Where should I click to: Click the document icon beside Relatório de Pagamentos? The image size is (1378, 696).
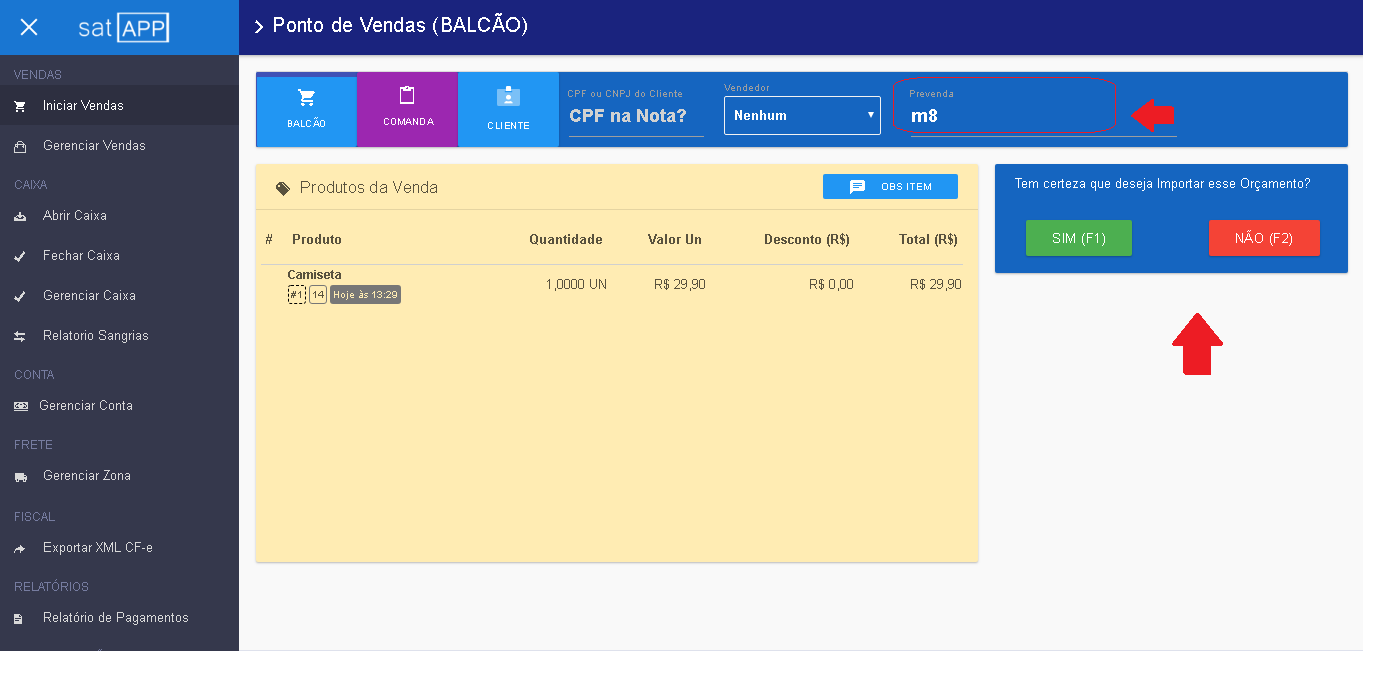pyautogui.click(x=18, y=619)
